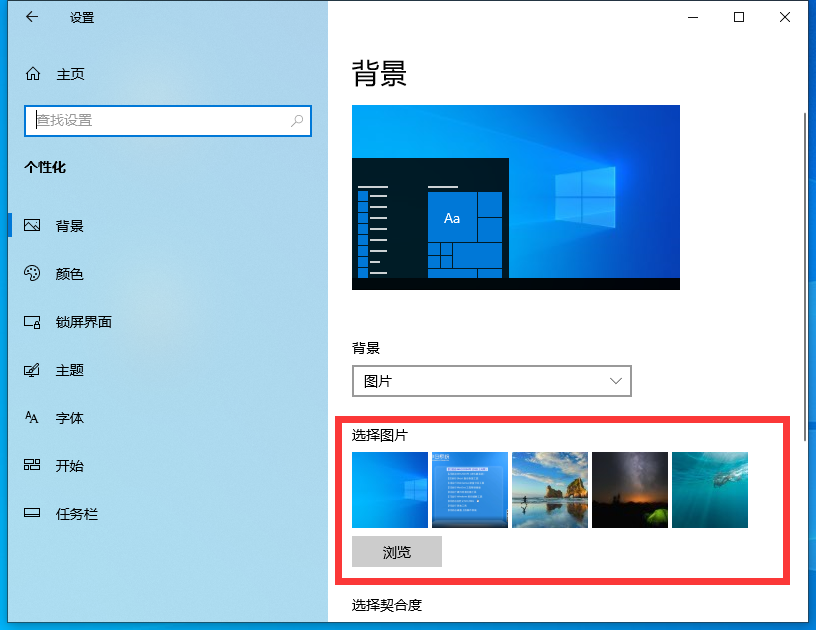
Task: Choose the blue text screenshot wallpaper thumbnail
Action: pyautogui.click(x=470, y=490)
